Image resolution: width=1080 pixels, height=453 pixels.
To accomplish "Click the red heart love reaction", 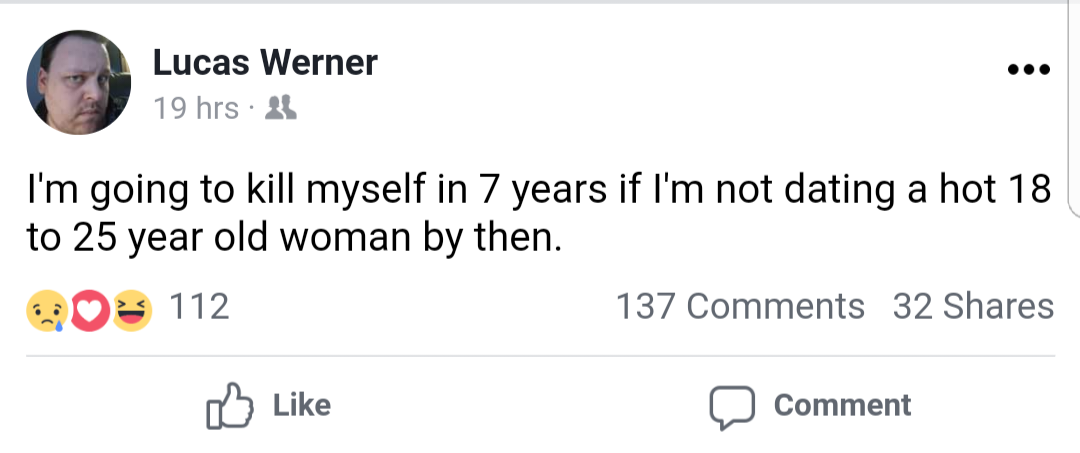I will click(x=88, y=310).
